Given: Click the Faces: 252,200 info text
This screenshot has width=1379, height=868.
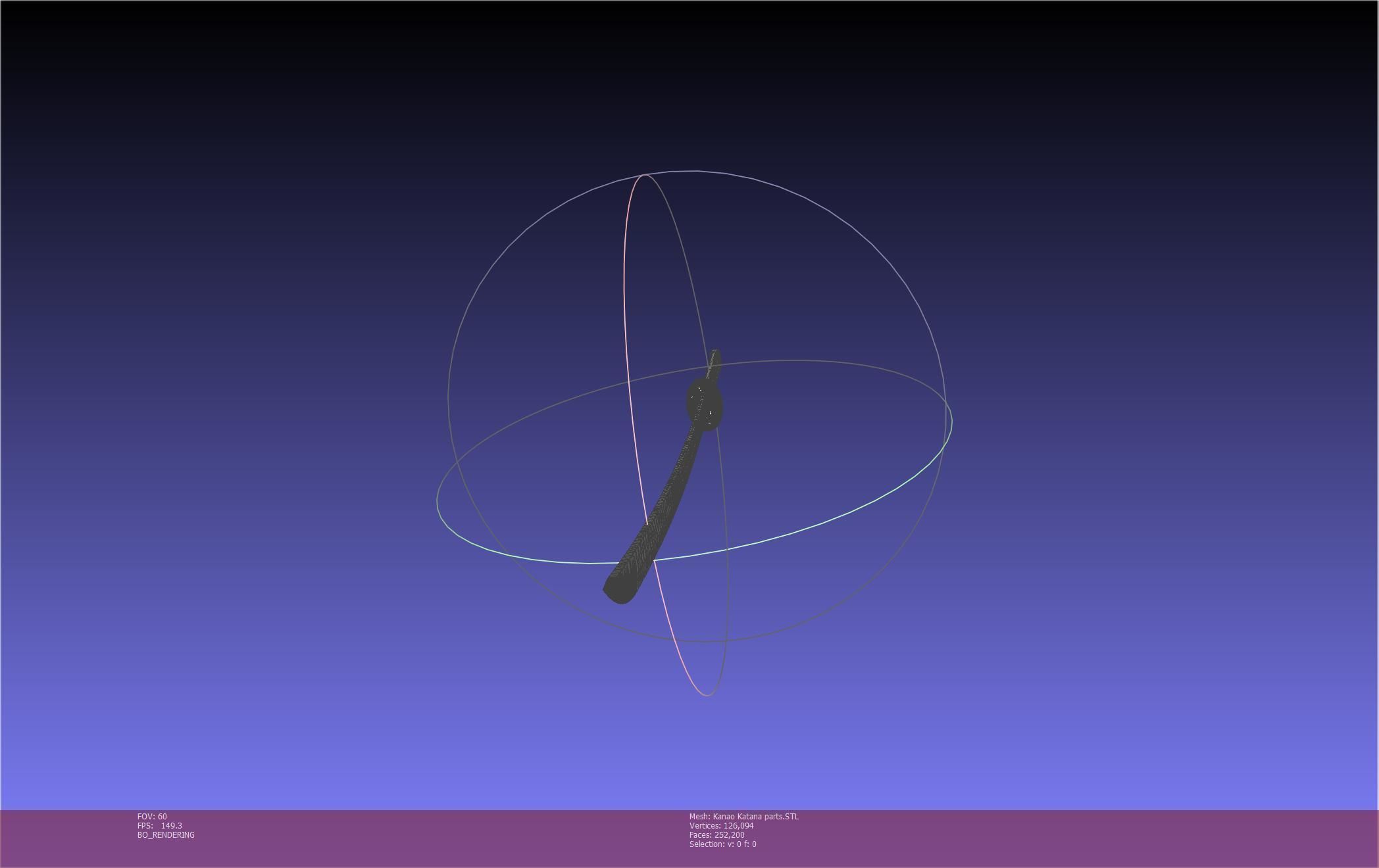Looking at the screenshot, I should coord(717,834).
